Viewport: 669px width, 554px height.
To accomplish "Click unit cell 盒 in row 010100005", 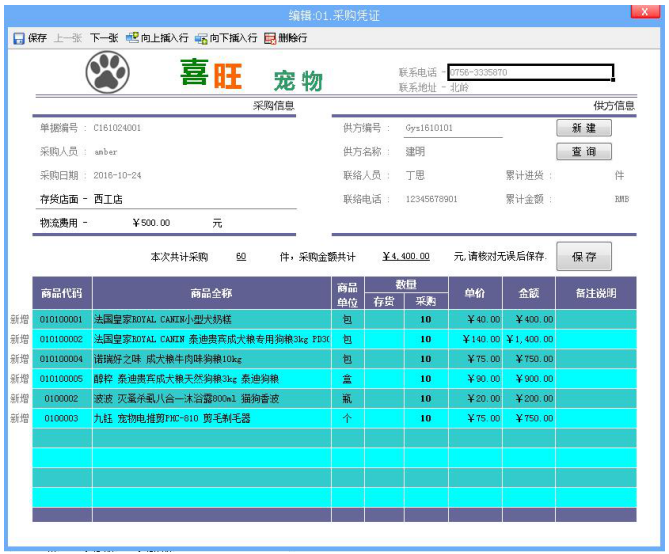I will click(347, 379).
